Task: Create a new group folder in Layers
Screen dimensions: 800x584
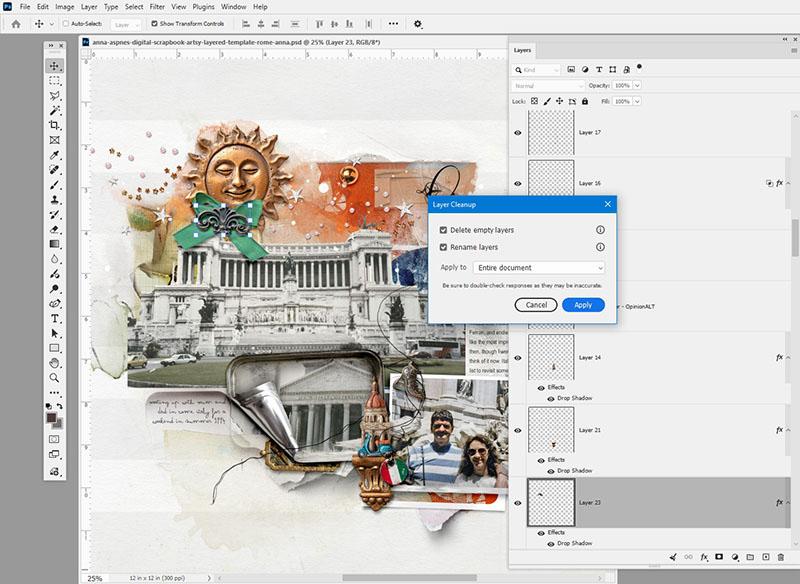Action: 750,557
